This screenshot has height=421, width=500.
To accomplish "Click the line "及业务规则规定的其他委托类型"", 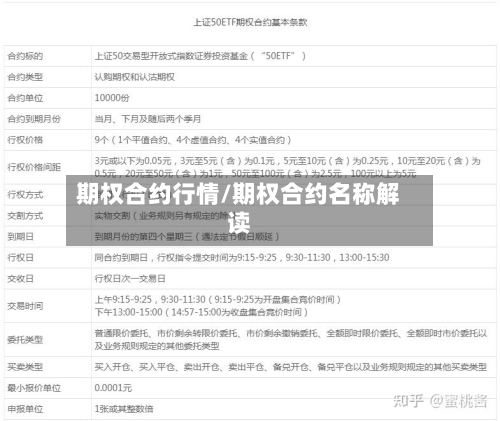I will pyautogui.click(x=157, y=346).
